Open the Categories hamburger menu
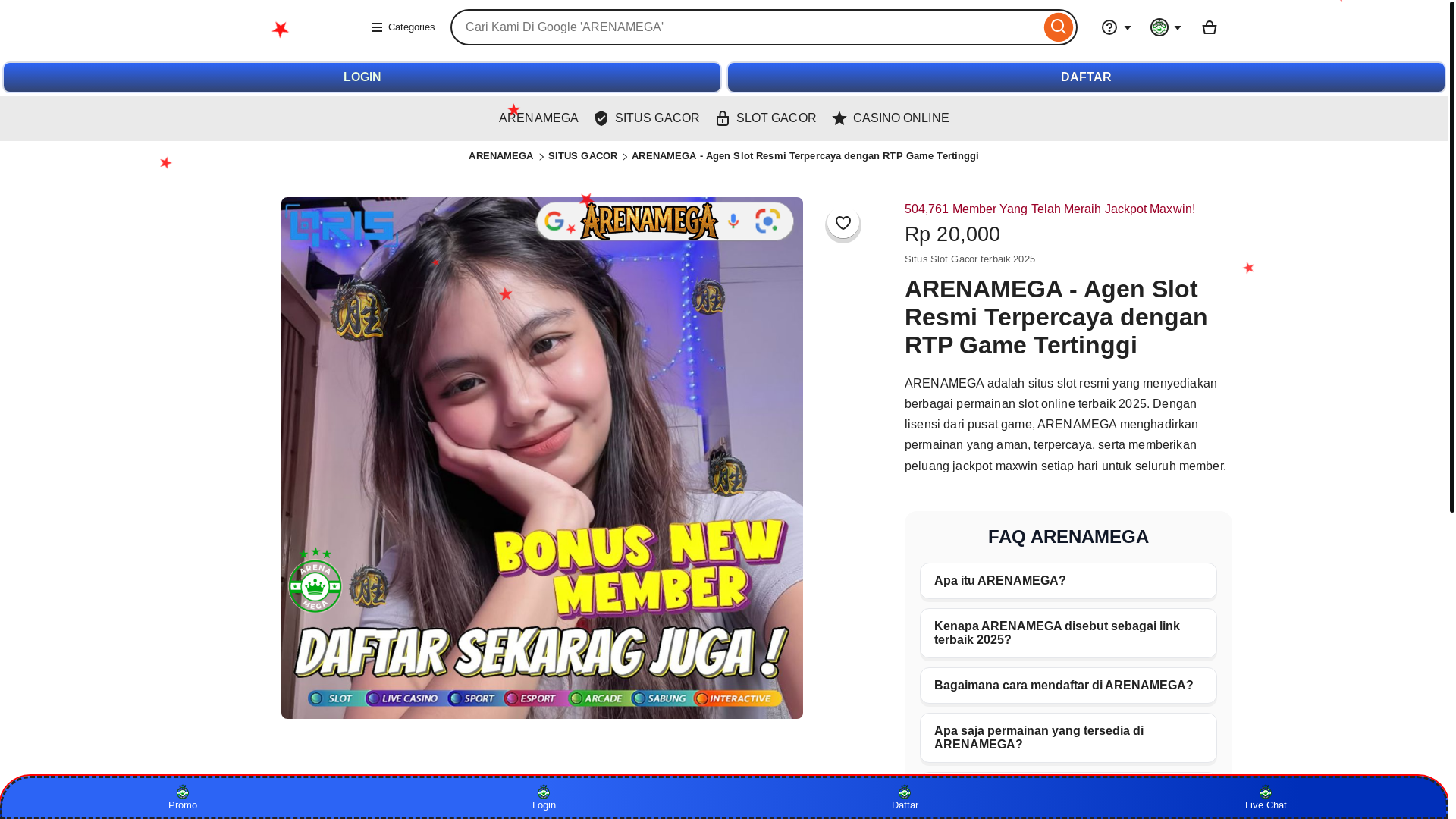 [x=403, y=27]
